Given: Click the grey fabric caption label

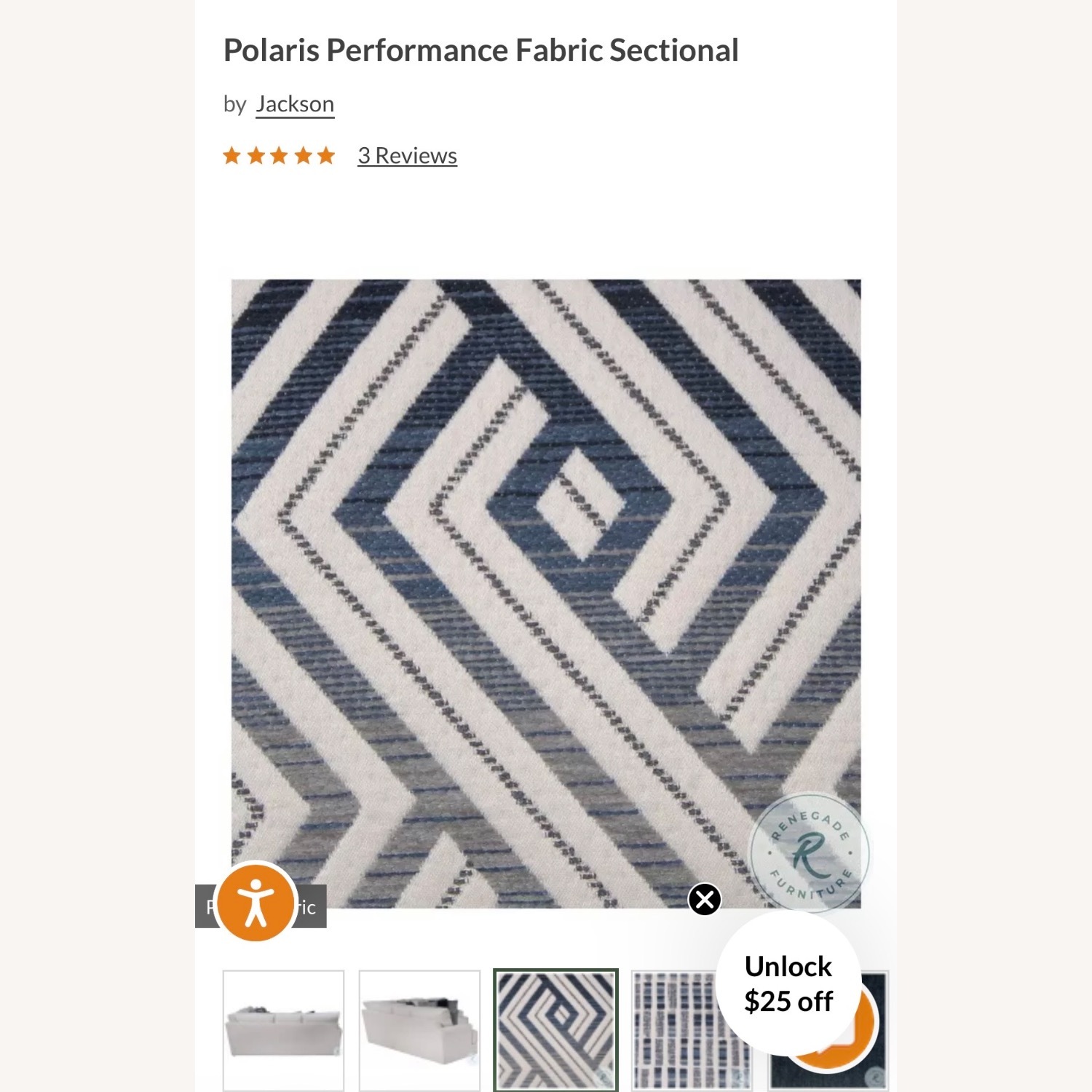Looking at the screenshot, I should coord(261,906).
